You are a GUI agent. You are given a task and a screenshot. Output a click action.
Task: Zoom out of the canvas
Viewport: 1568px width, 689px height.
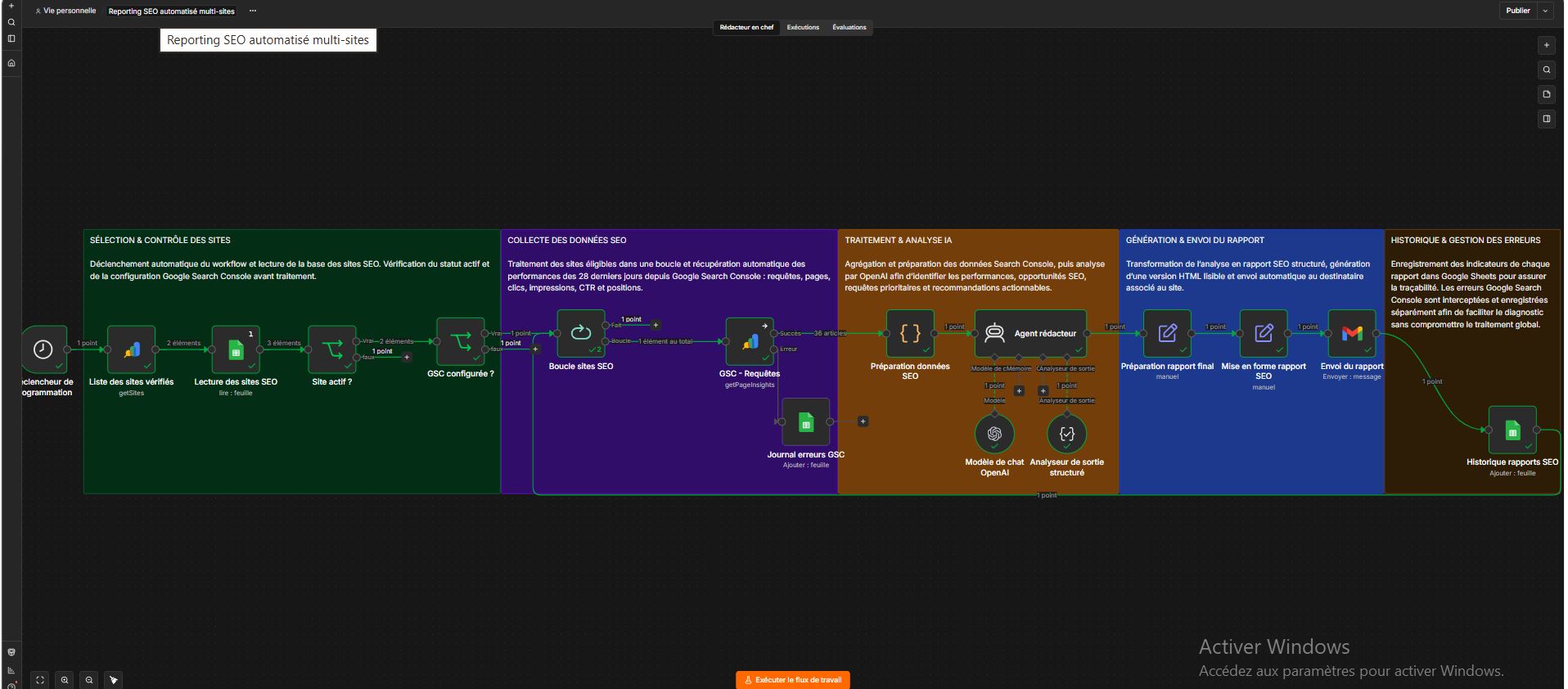click(x=89, y=679)
